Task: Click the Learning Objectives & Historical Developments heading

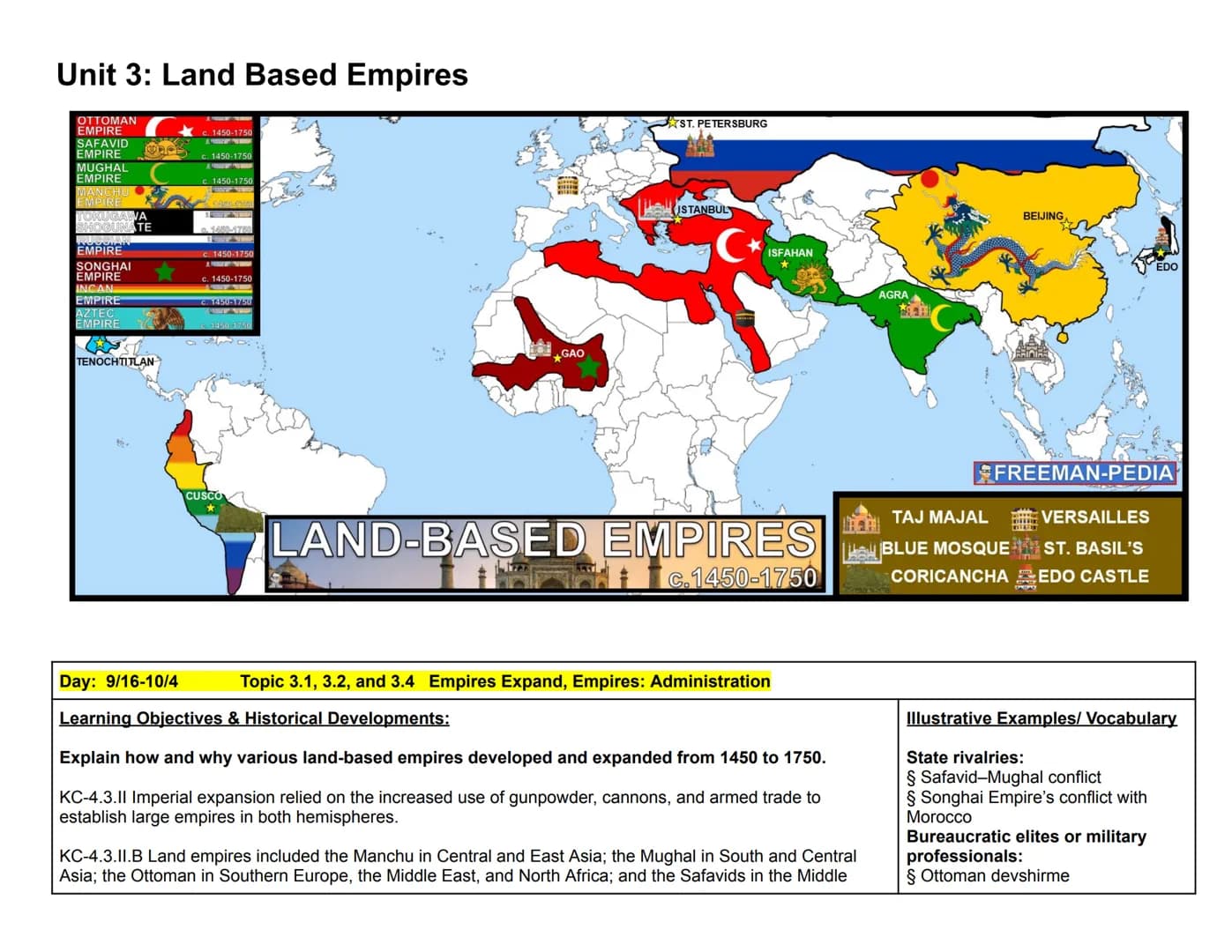Action: point(254,718)
